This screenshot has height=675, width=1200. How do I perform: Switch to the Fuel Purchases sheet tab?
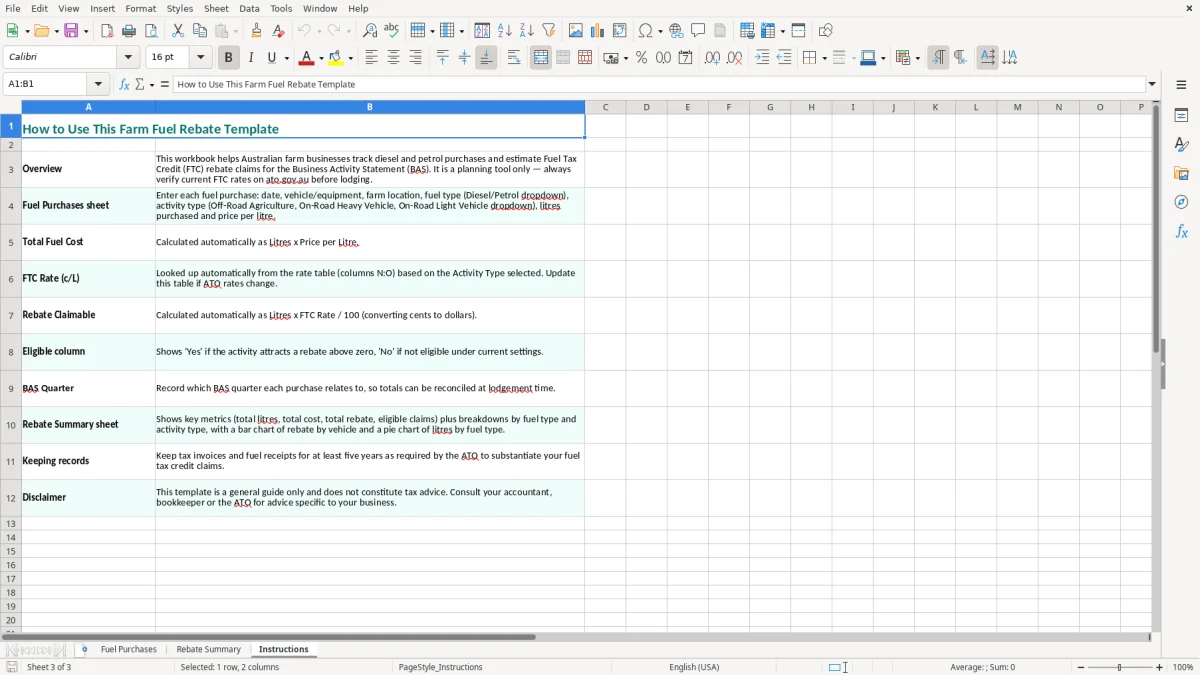point(129,650)
